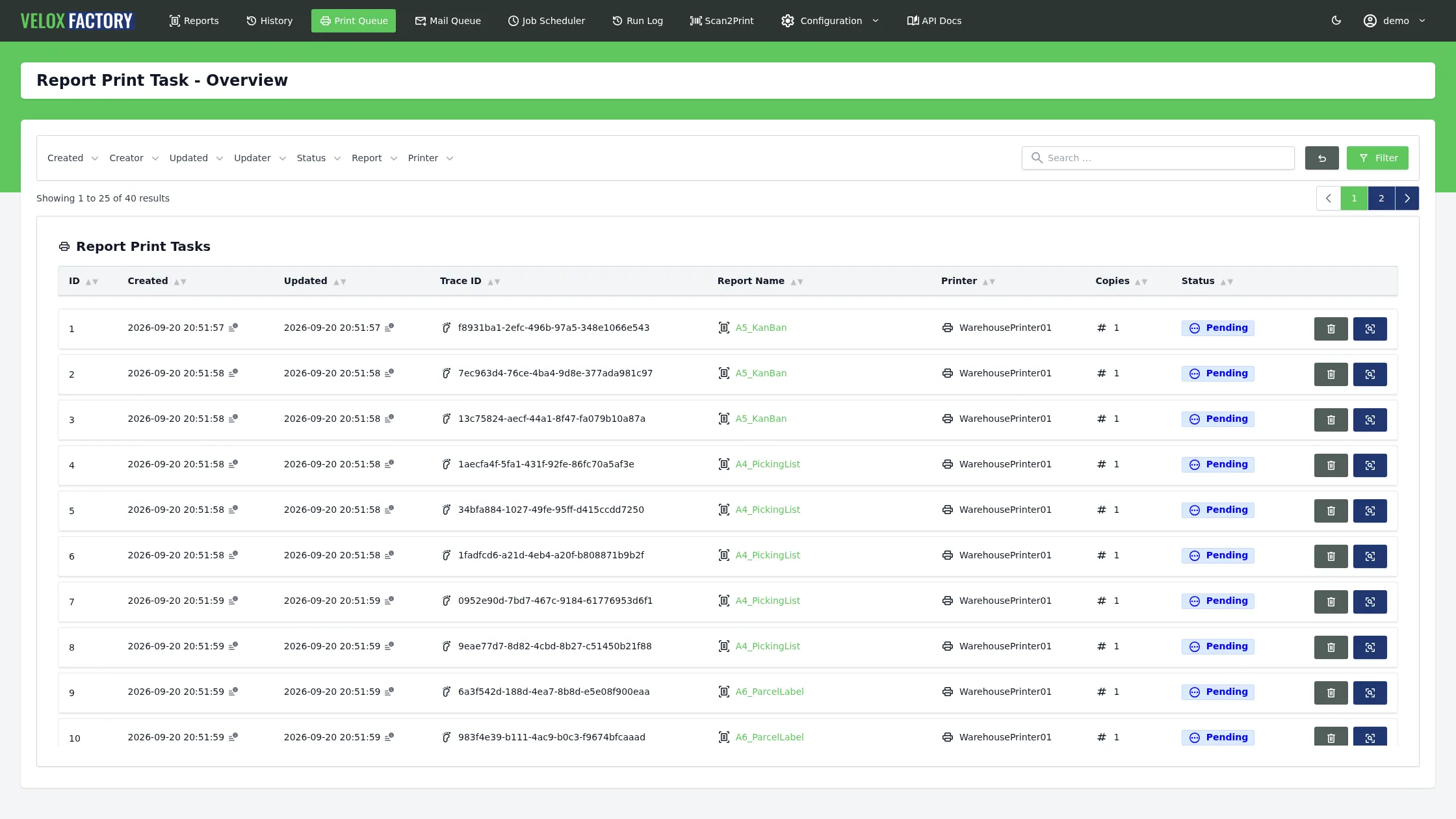The image size is (1456, 819).
Task: Click Created details icon in row 4
Action: (x=233, y=464)
